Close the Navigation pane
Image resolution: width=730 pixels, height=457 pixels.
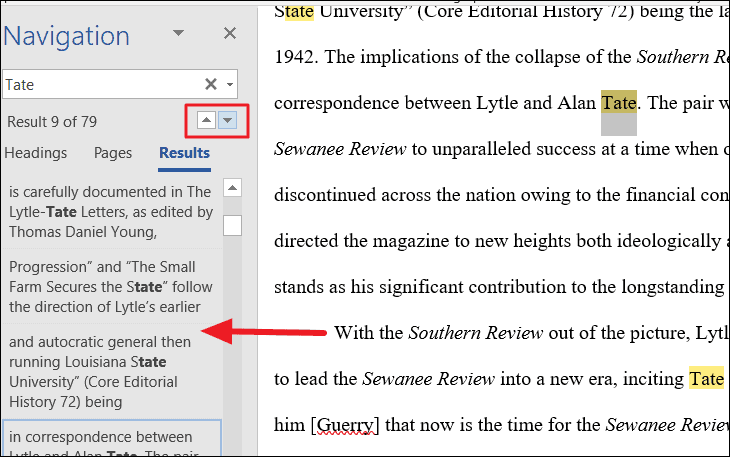click(x=230, y=34)
